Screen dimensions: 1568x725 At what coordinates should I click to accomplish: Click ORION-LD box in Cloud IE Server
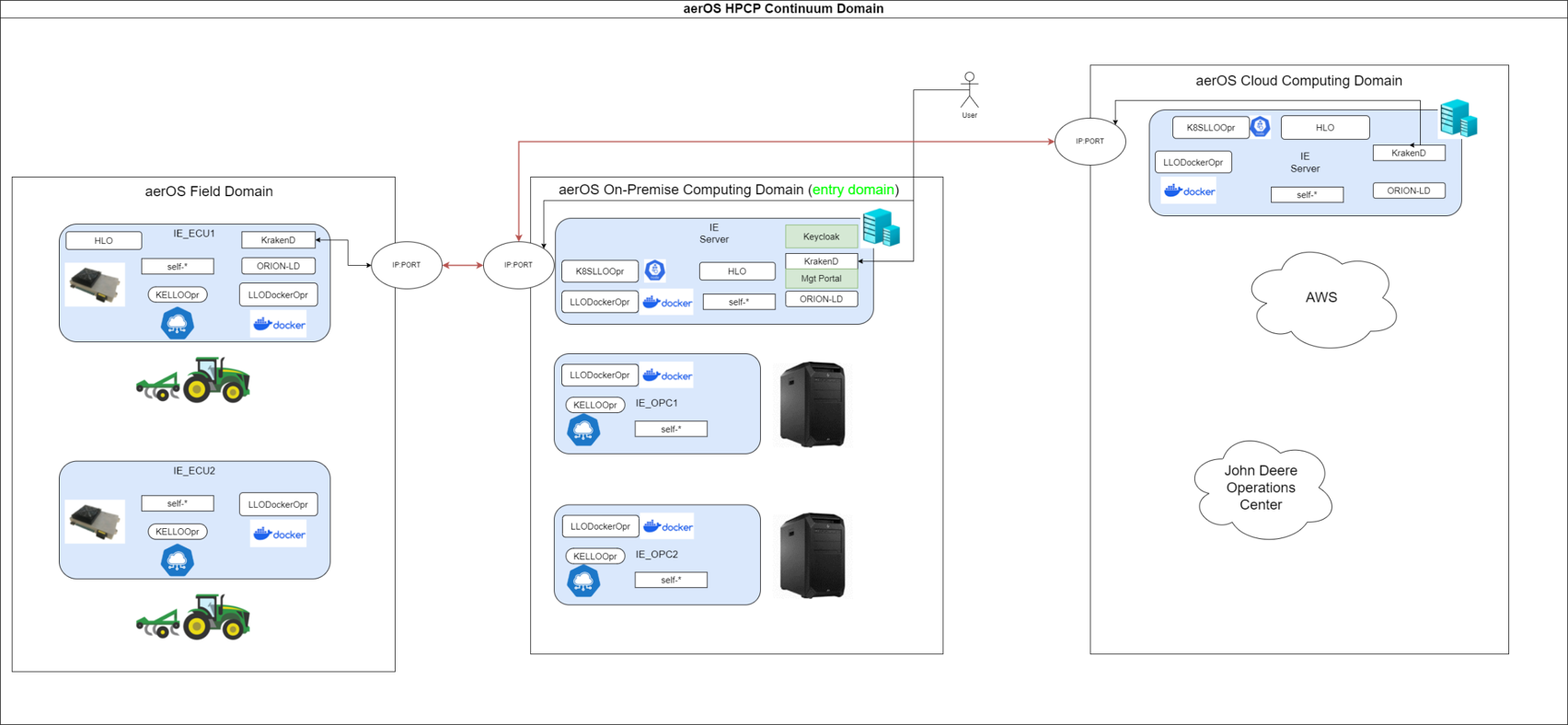coord(1408,190)
